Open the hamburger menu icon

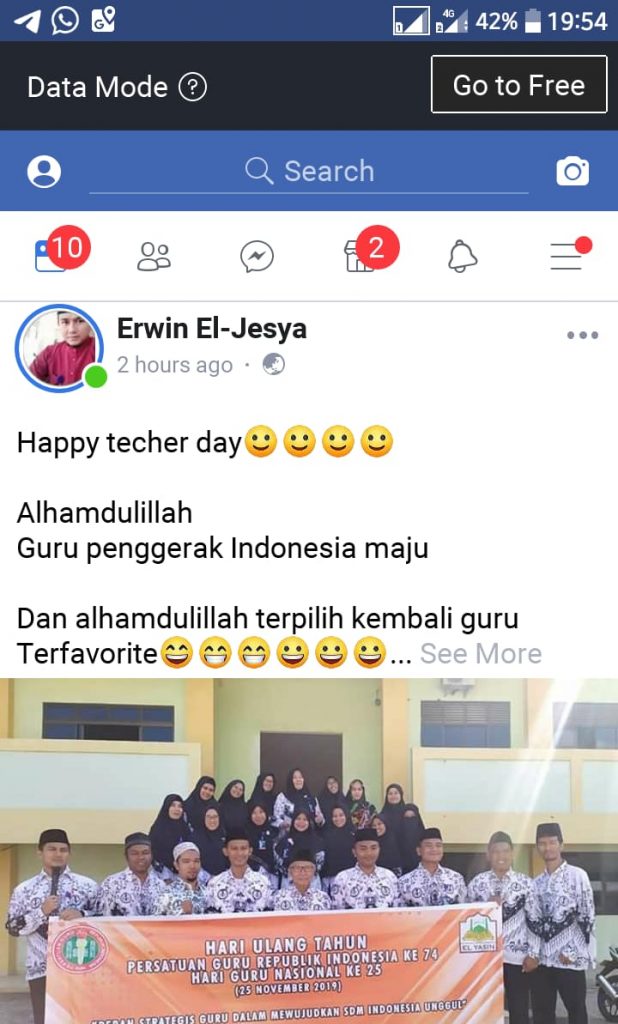coord(566,256)
